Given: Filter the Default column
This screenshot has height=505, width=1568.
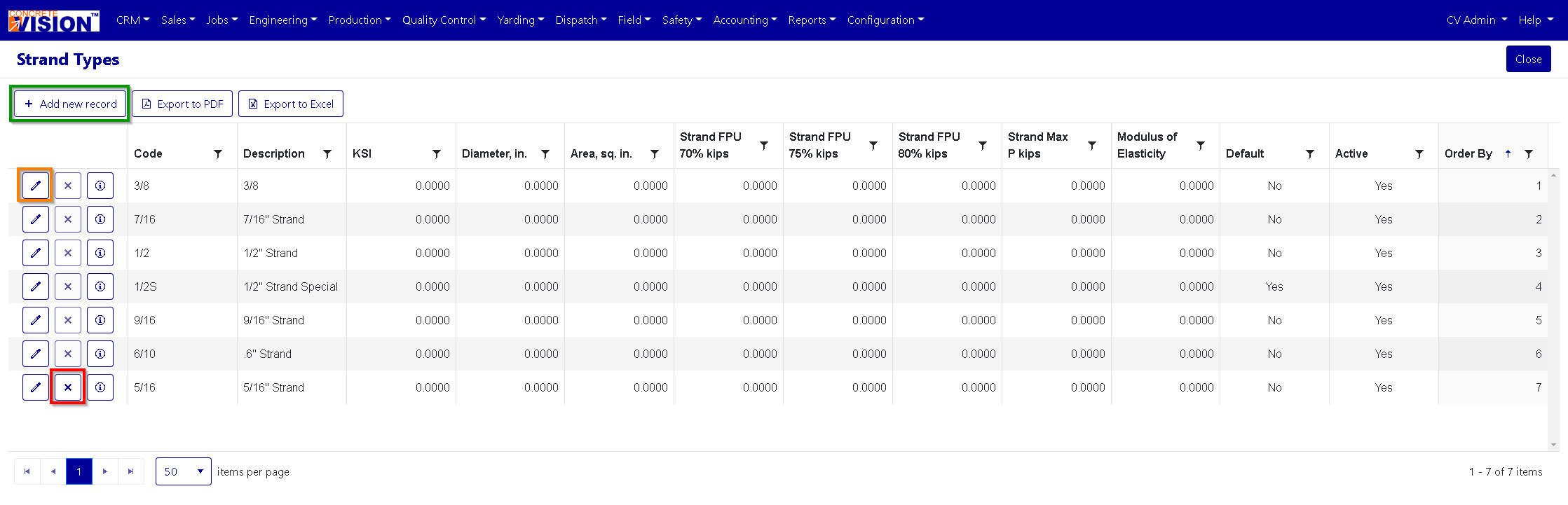Looking at the screenshot, I should coord(1310,153).
